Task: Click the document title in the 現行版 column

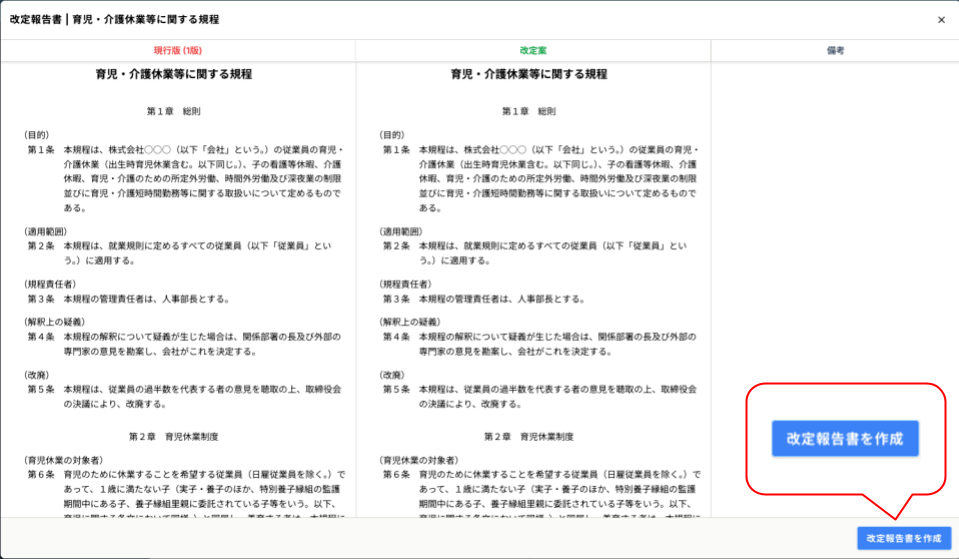Action: (173, 74)
